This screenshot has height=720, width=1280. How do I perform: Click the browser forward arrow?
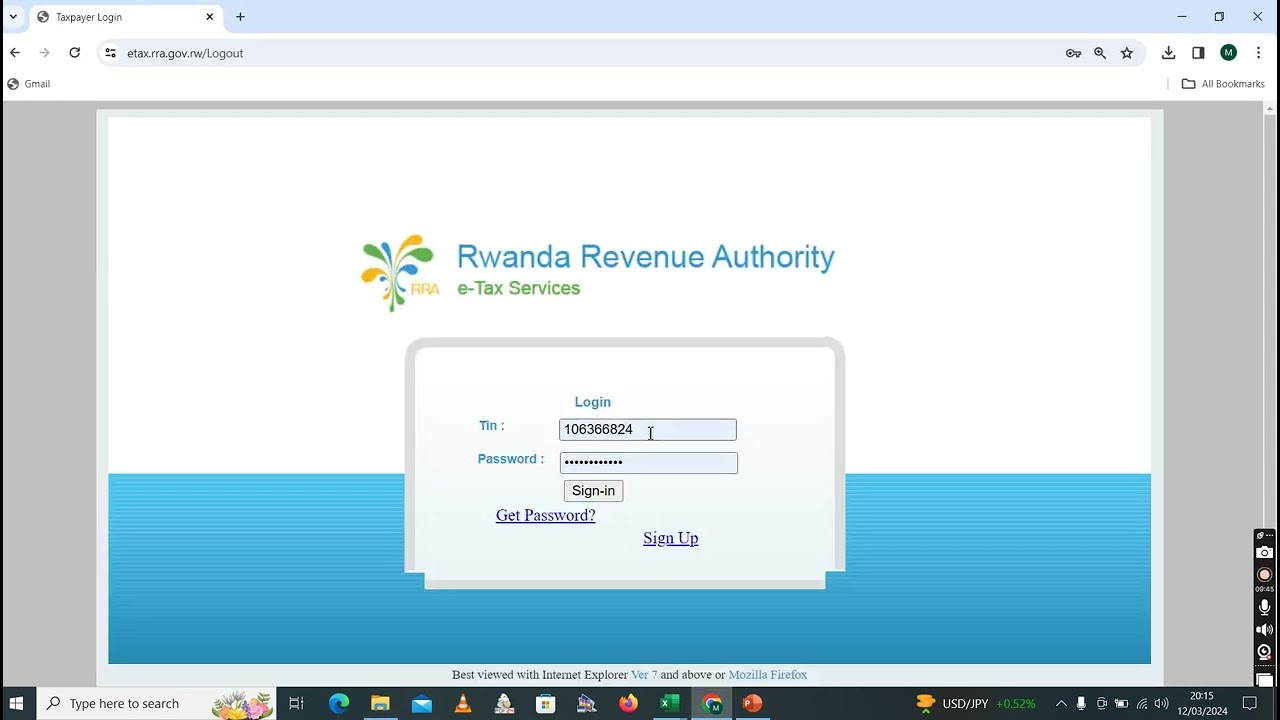coord(44,53)
